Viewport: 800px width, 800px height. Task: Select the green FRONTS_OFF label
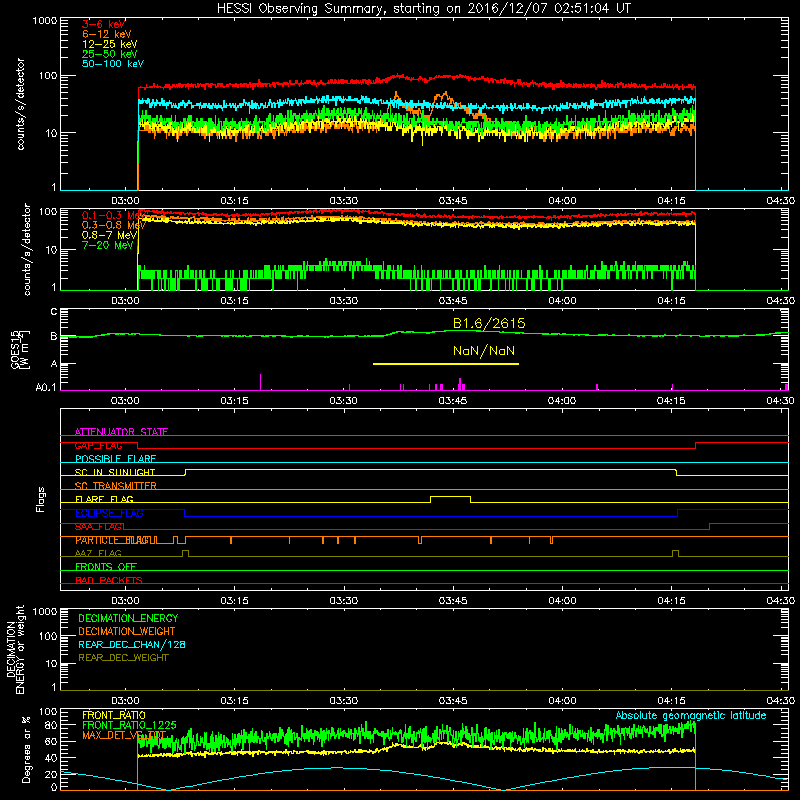106,566
